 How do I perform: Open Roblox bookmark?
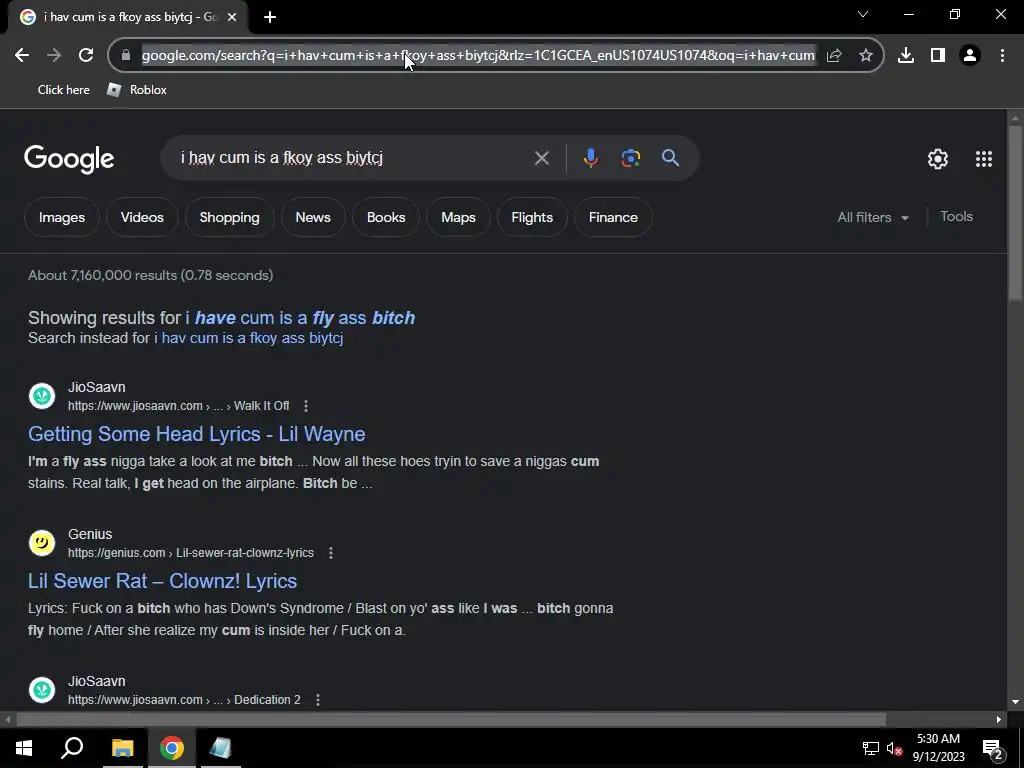(x=136, y=90)
